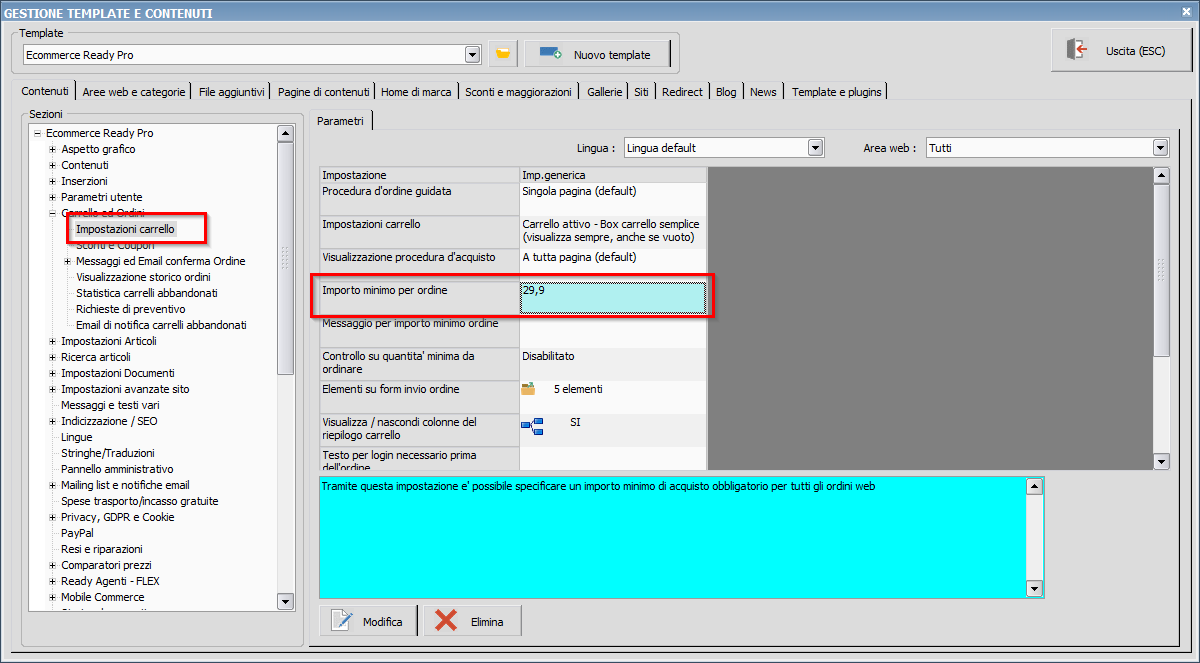Viewport: 1200px width, 663px height.
Task: Click parameters grid scrollbar down arrow
Action: click(1161, 461)
